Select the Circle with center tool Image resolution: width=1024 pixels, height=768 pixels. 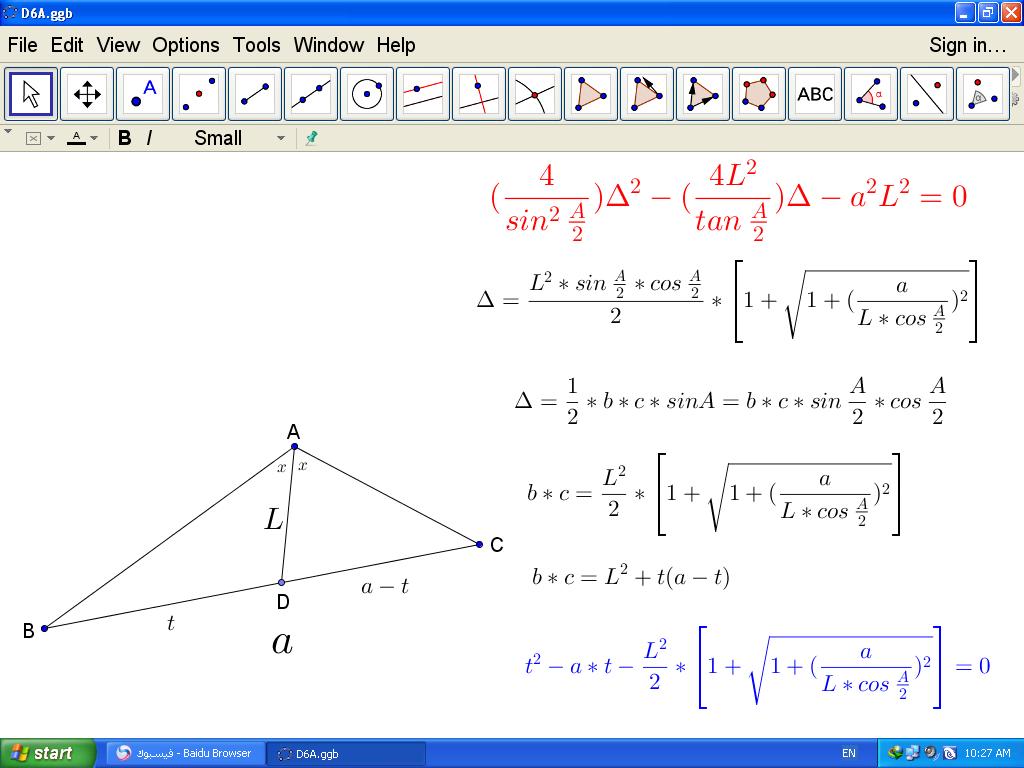pyautogui.click(x=367, y=95)
